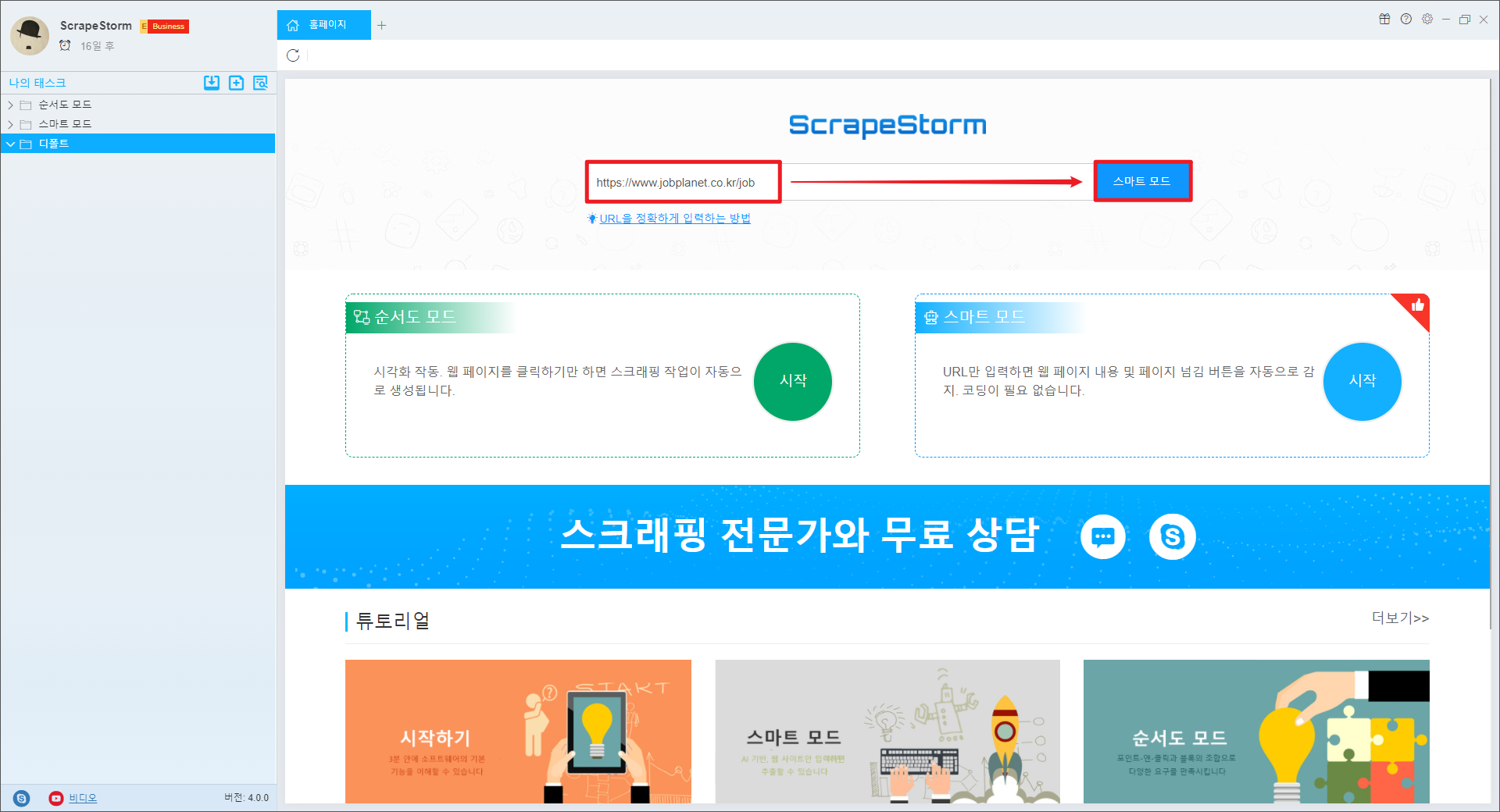The image size is (1500, 812).
Task: Click the Business plan badge
Action: (165, 26)
